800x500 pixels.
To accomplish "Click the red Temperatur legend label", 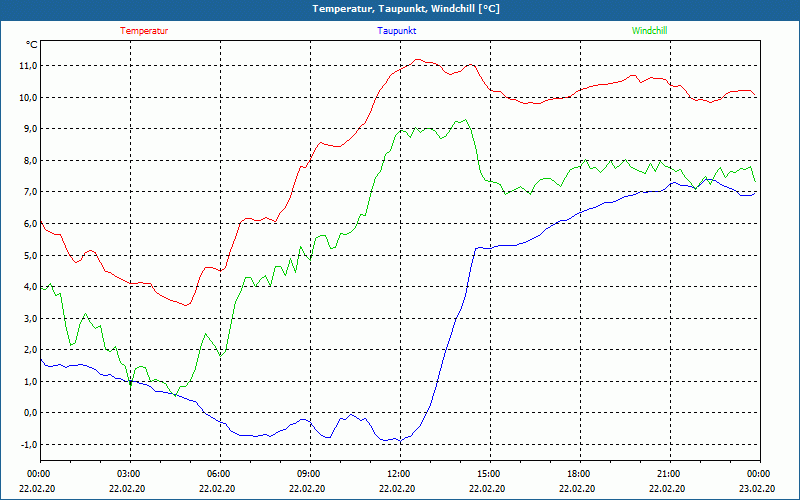I will click(144, 31).
